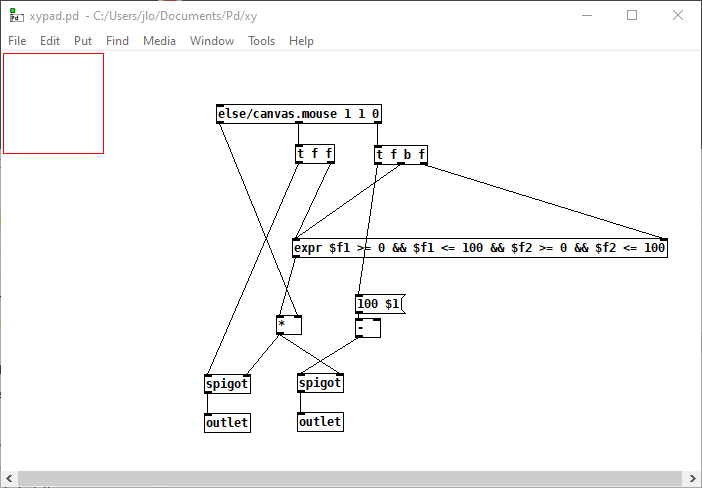The height and width of the screenshot is (488, 702).
Task: Open the Find menu
Action: (x=117, y=41)
